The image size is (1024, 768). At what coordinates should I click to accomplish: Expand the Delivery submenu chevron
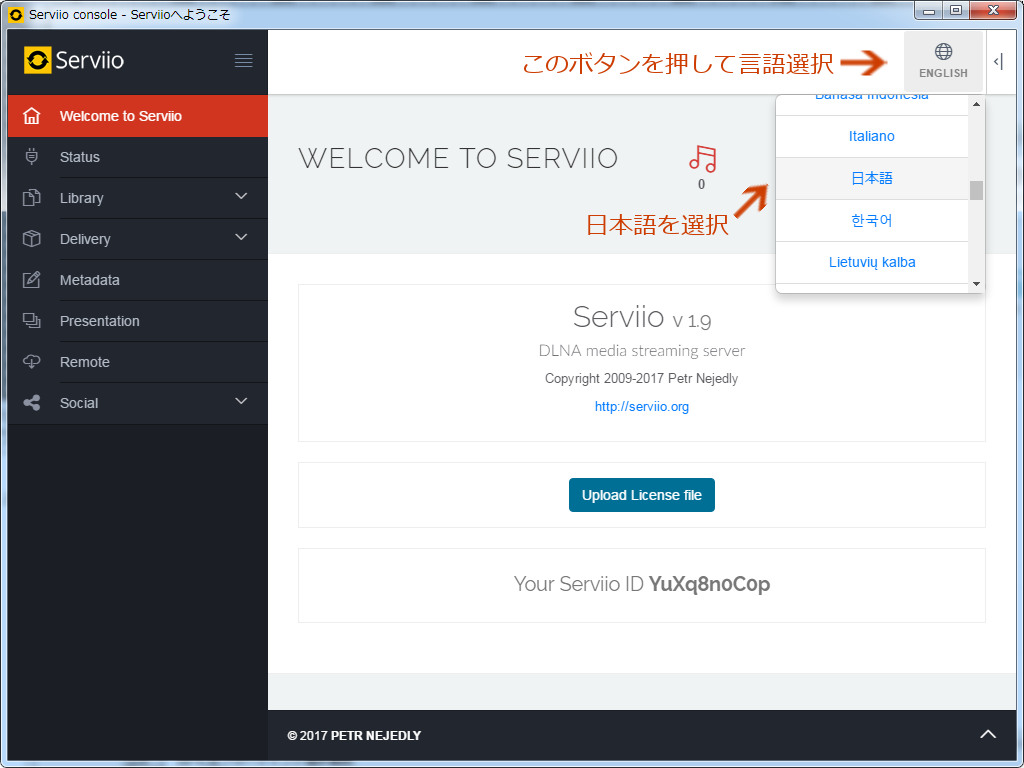[241, 238]
